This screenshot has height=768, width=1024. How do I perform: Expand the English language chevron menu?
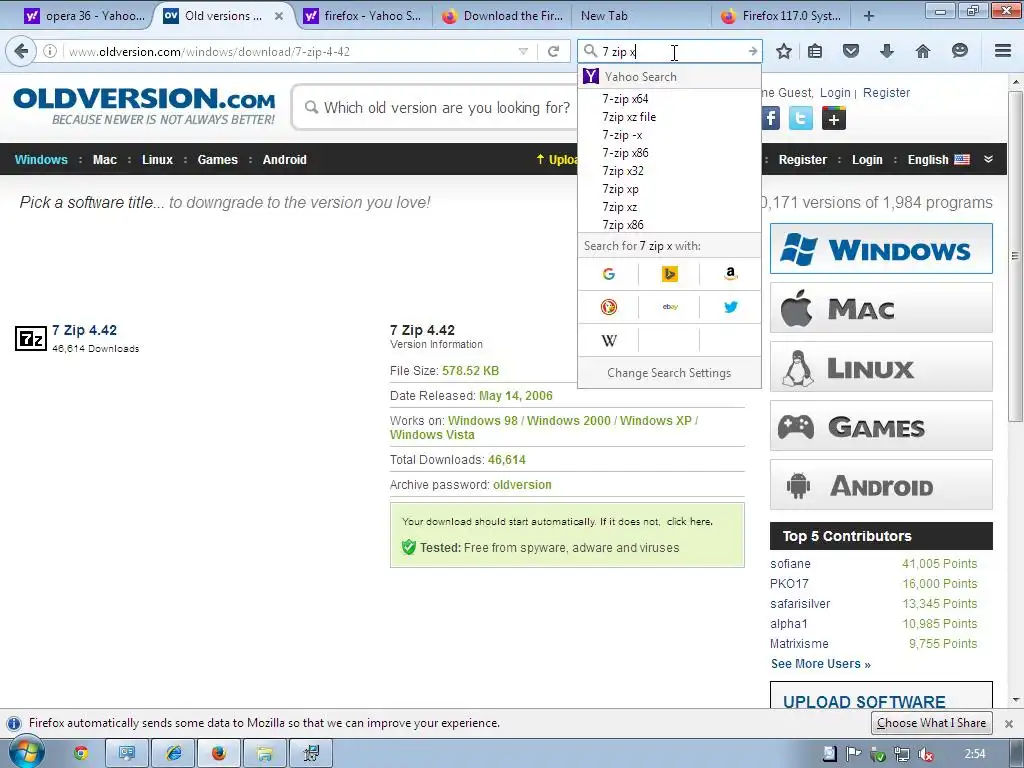pyautogui.click(x=988, y=159)
